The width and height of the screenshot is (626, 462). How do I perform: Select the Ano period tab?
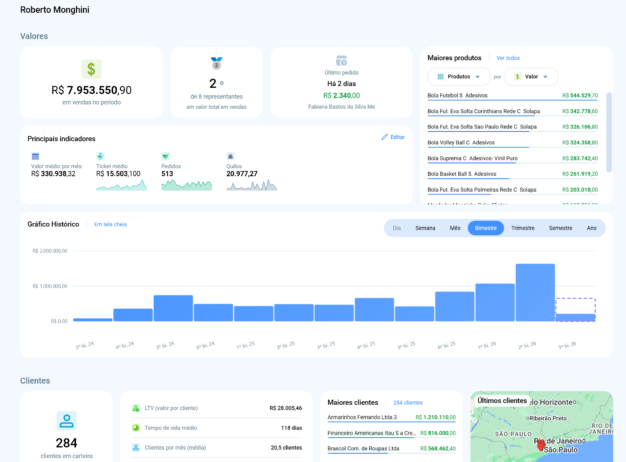coord(591,228)
